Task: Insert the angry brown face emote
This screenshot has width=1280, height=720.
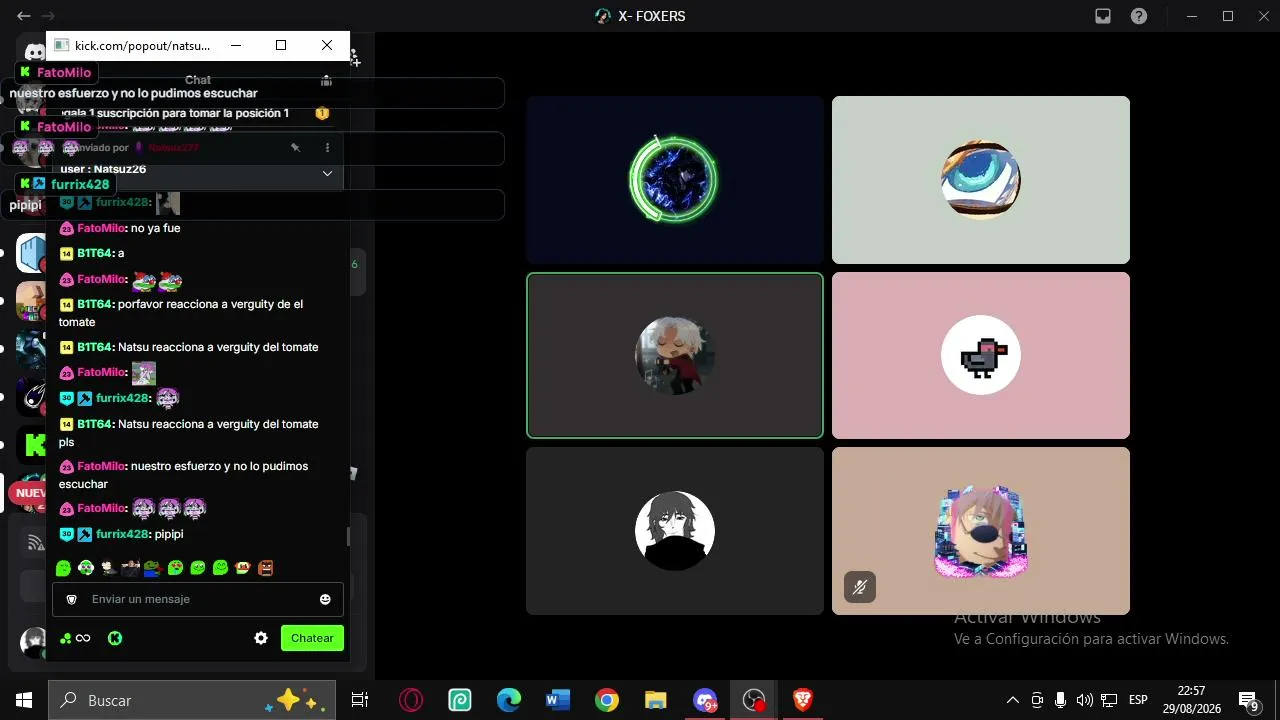Action: (x=265, y=568)
